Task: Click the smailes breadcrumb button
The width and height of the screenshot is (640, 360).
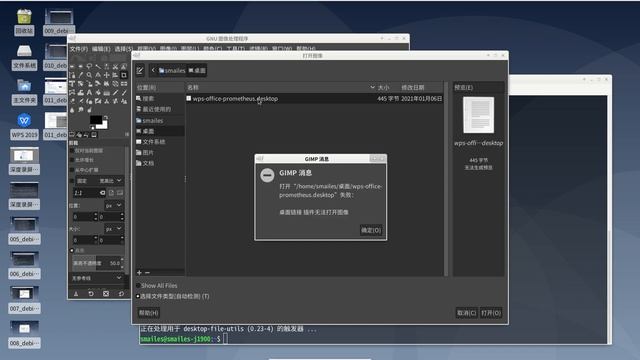Action: 172,71
